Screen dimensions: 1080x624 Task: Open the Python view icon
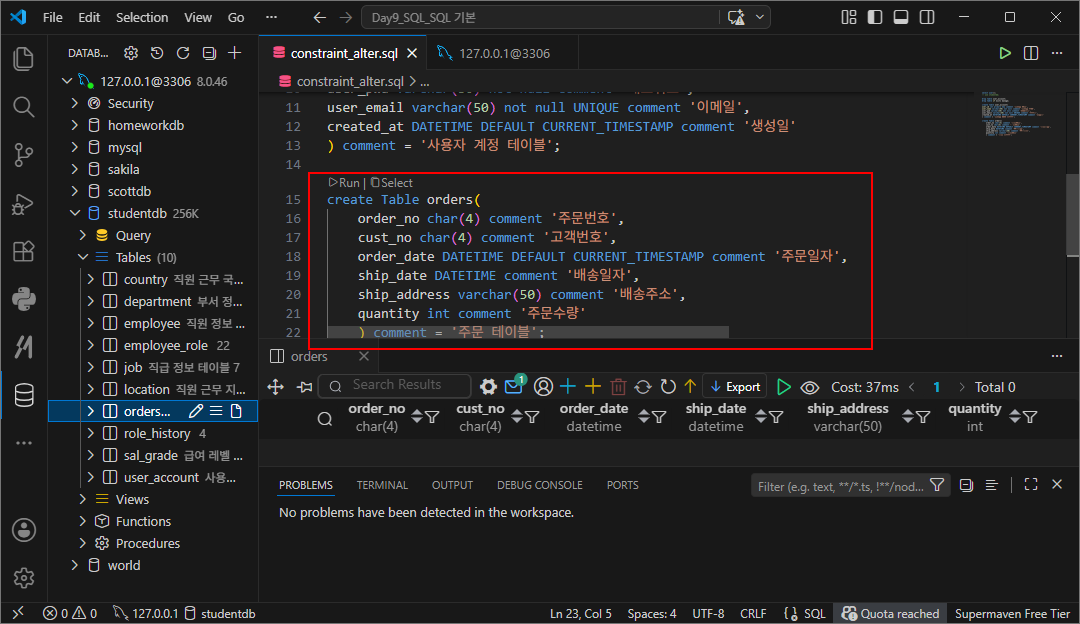coord(23,300)
